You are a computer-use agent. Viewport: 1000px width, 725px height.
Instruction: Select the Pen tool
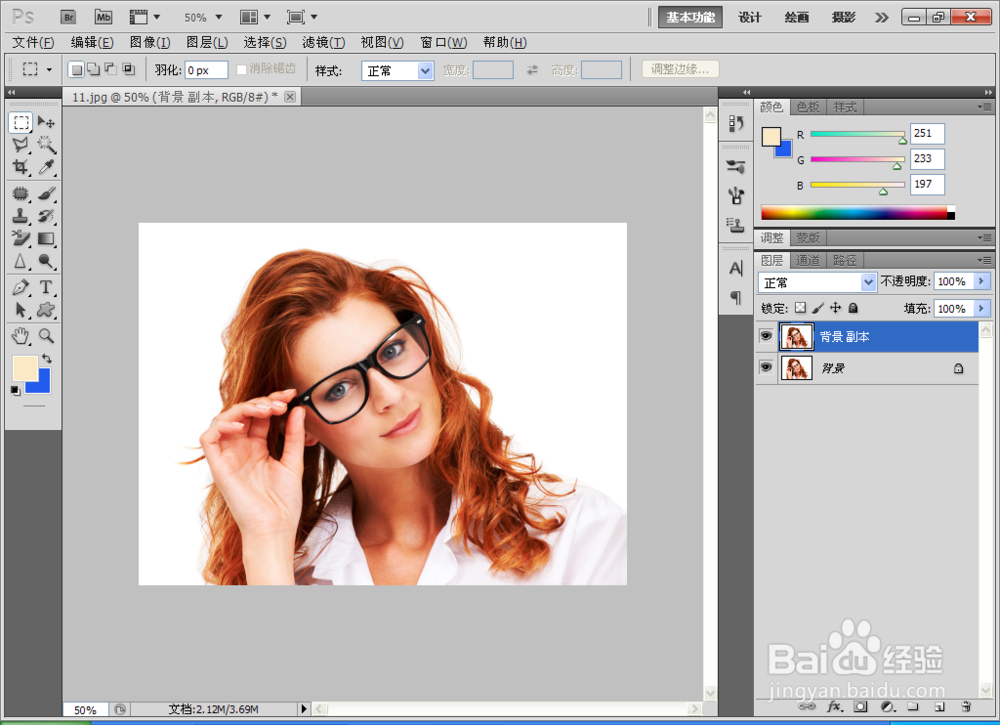click(x=21, y=287)
